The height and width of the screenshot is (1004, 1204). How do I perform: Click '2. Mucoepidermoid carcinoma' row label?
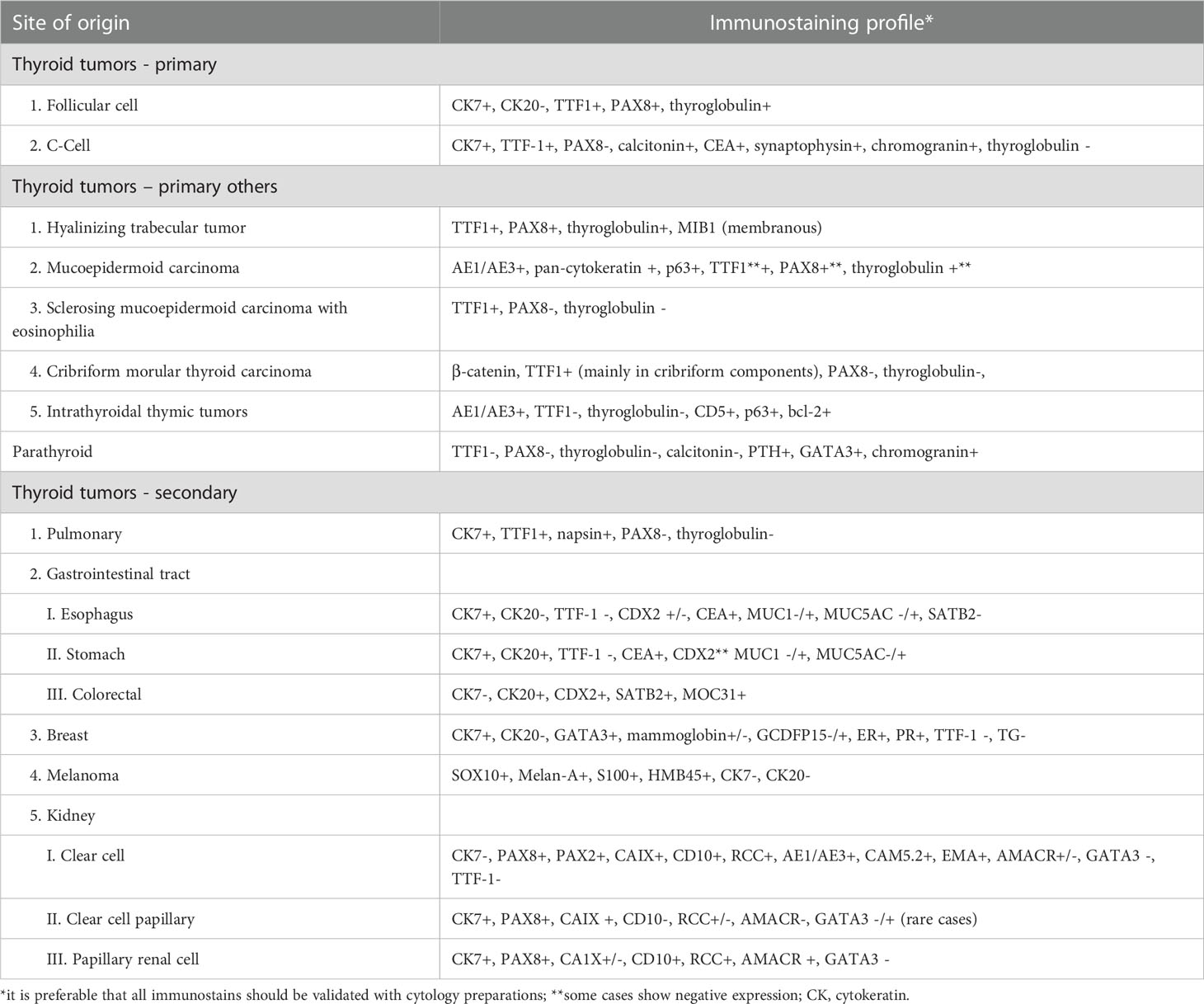coord(134,268)
